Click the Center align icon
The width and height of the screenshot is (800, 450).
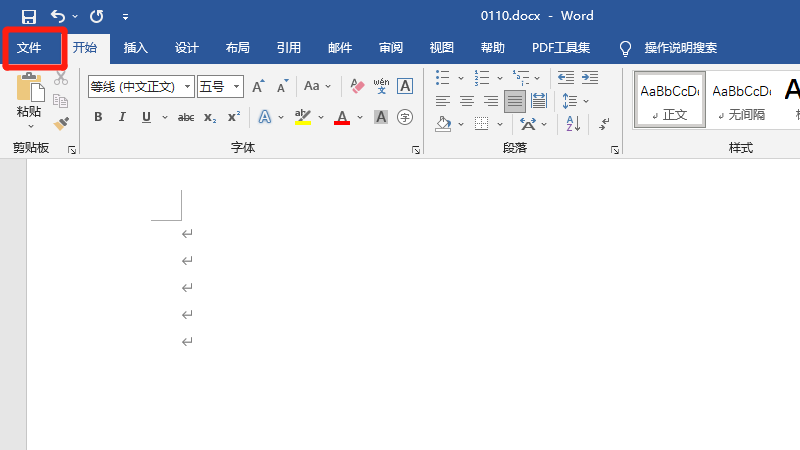point(467,101)
